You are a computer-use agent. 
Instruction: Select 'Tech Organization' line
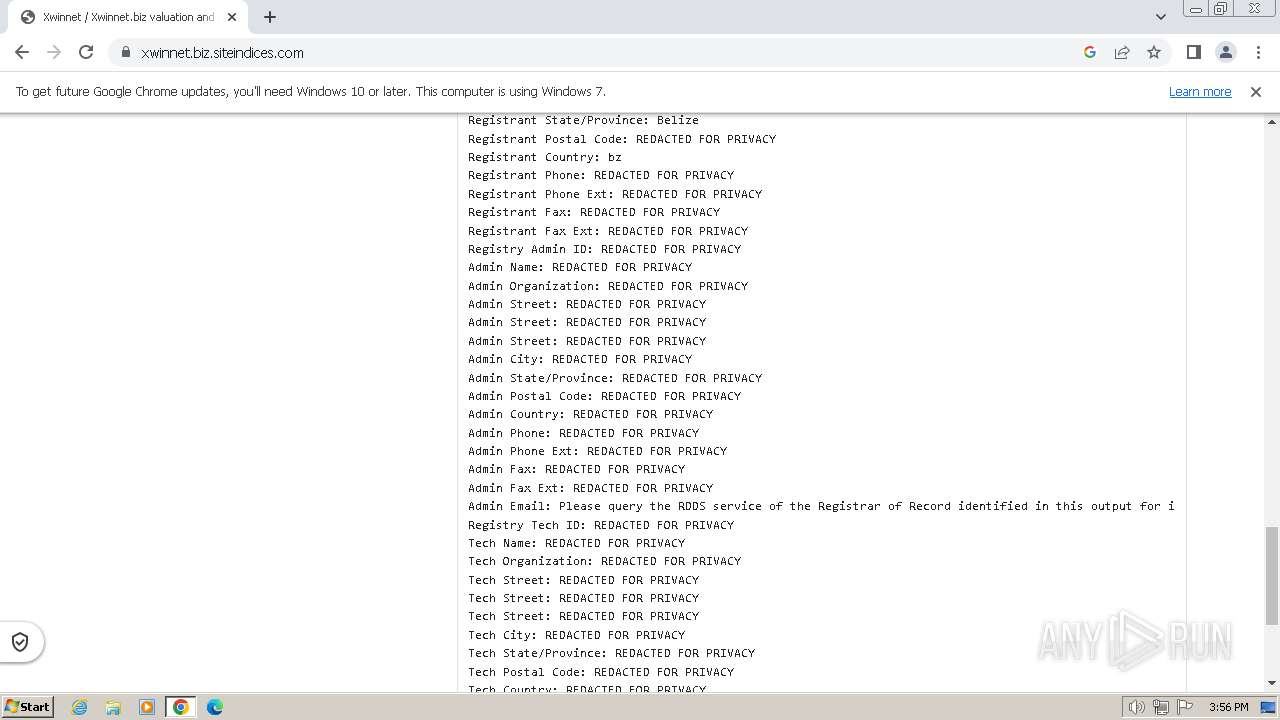tap(604, 561)
